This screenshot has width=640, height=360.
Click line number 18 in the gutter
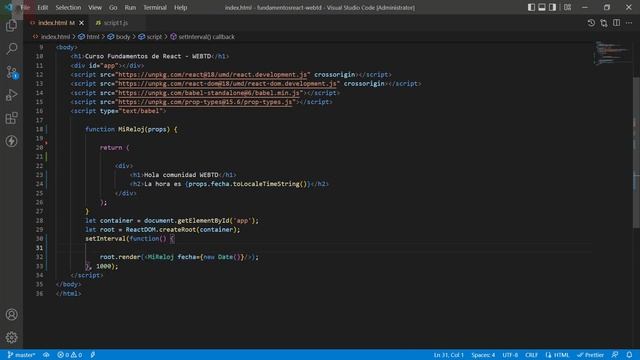[39, 129]
